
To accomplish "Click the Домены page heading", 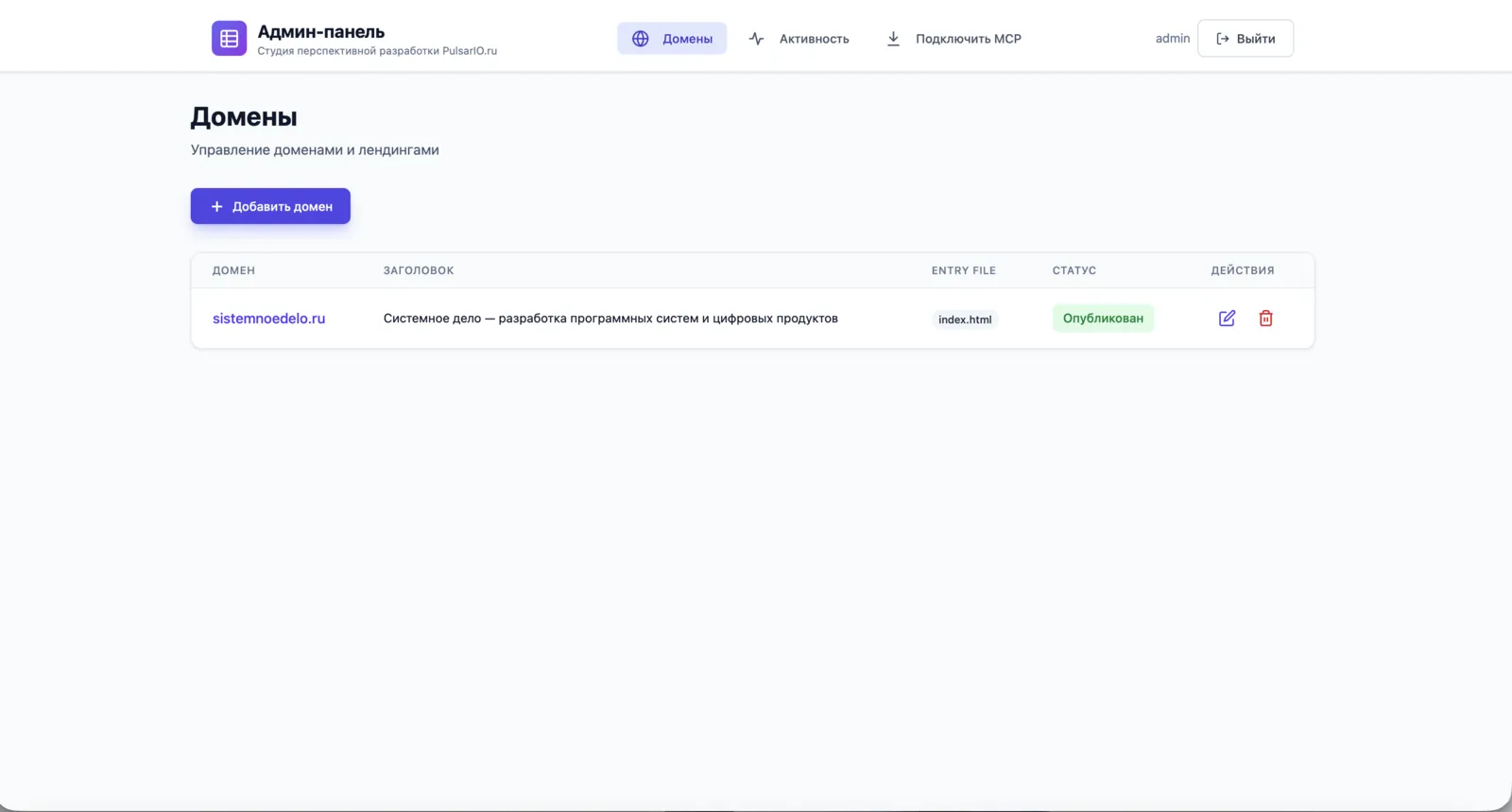I will coord(244,117).
